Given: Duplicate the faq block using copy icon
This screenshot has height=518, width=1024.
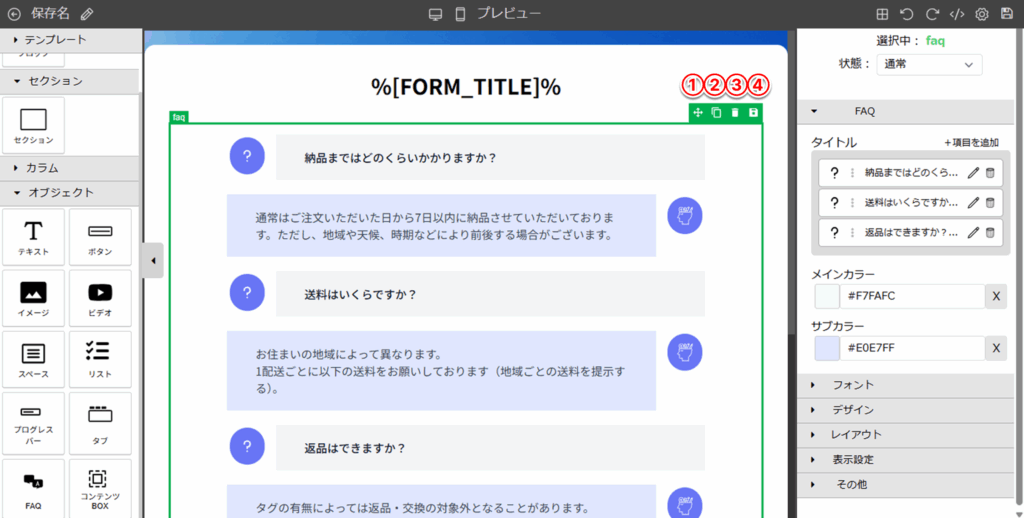Looking at the screenshot, I should (716, 113).
